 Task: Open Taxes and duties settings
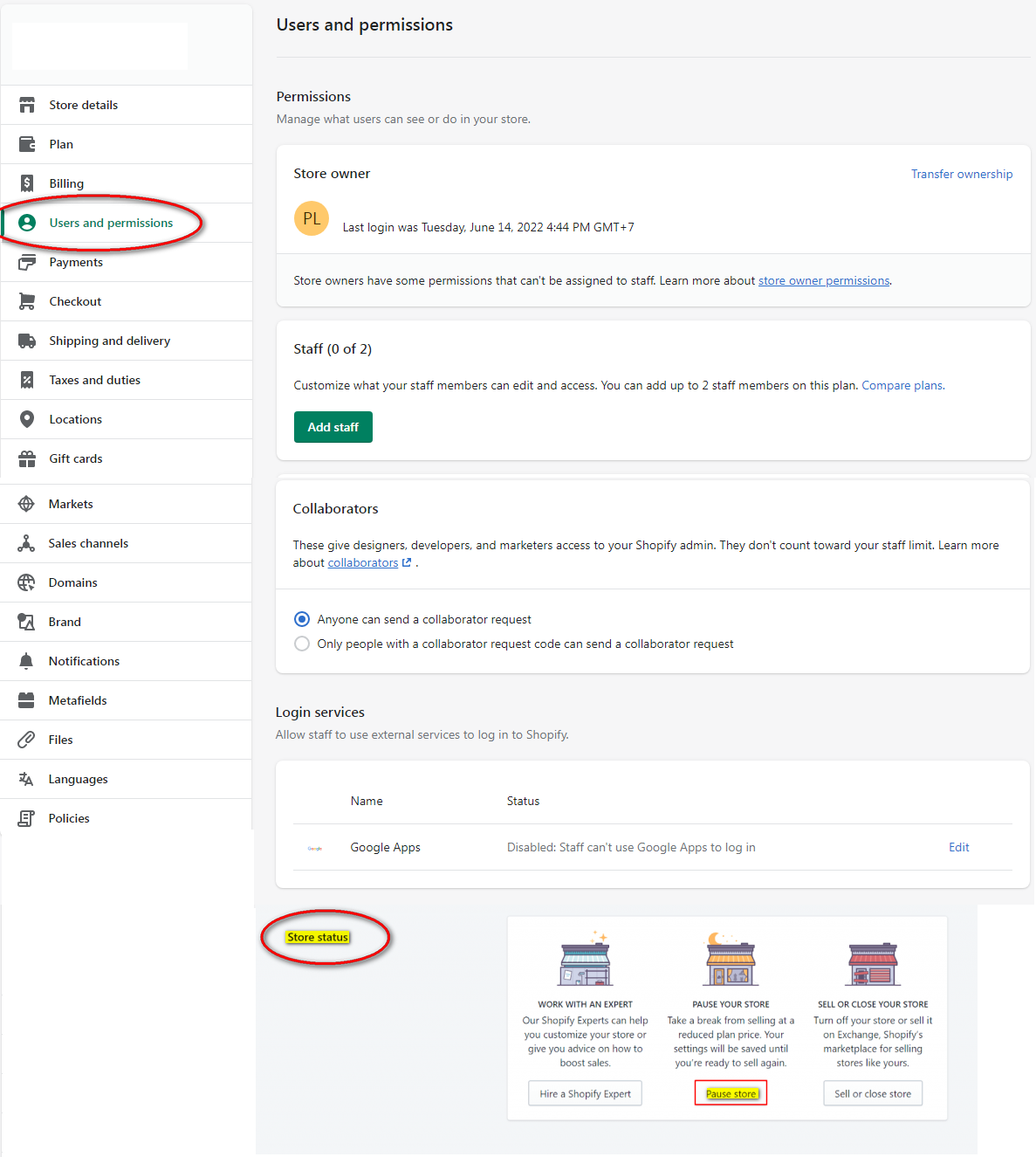click(127, 380)
